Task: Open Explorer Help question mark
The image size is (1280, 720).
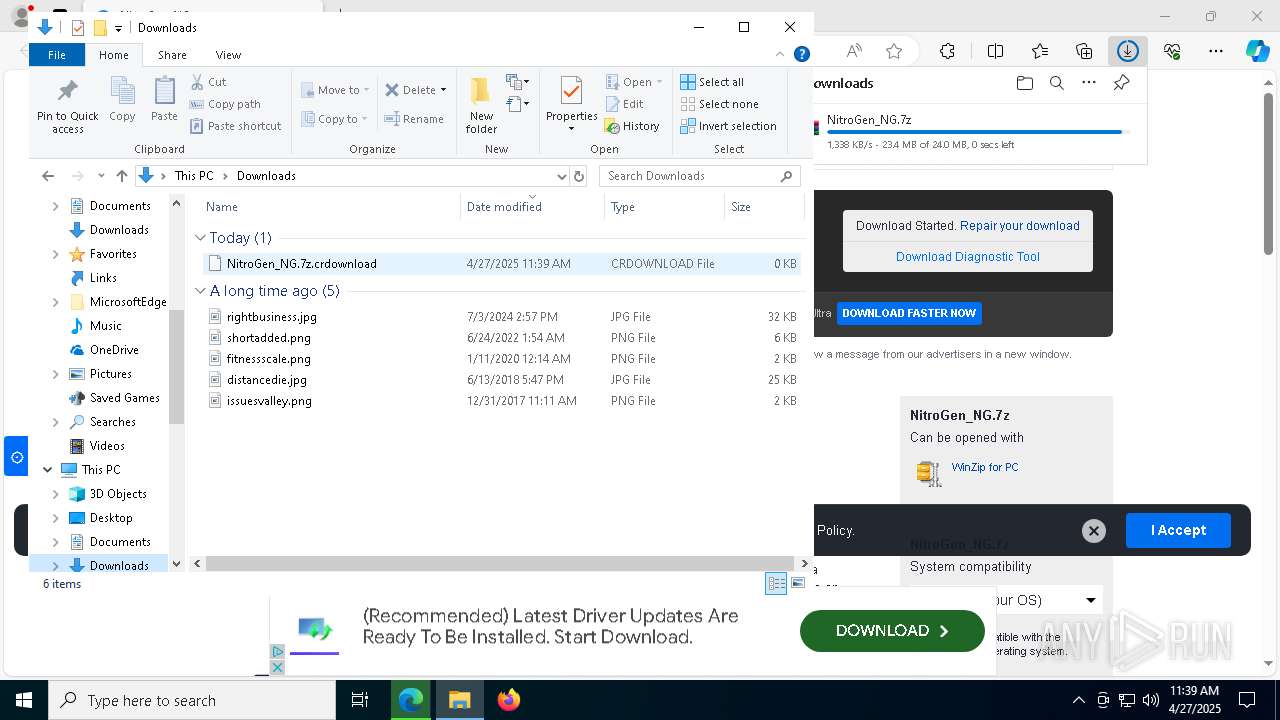Action: [x=801, y=55]
